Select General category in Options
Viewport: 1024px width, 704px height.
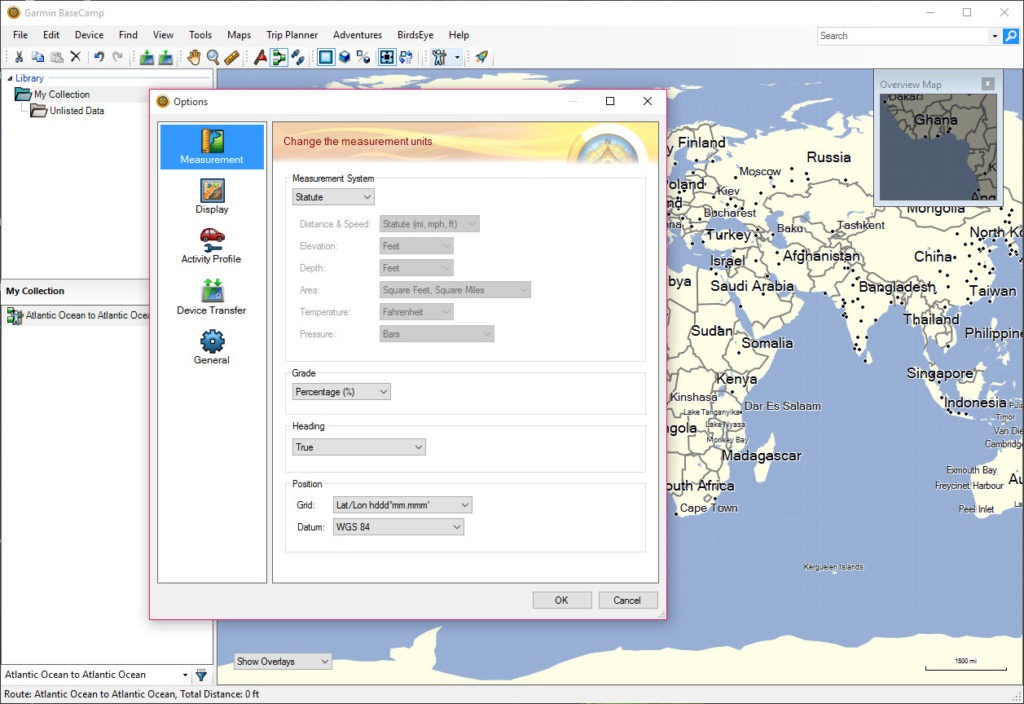pyautogui.click(x=212, y=347)
